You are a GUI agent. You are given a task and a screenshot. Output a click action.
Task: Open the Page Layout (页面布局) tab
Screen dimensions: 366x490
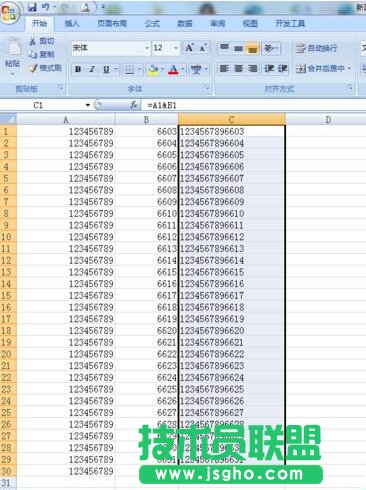tap(112, 24)
